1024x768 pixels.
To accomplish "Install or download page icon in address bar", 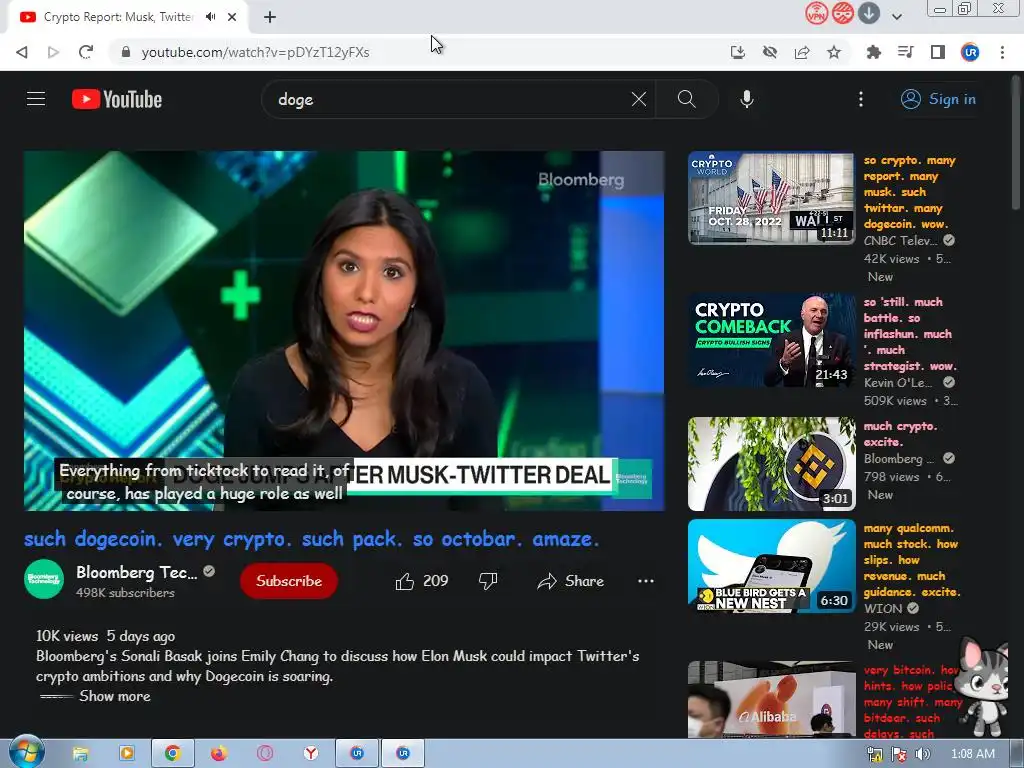I will pos(737,52).
